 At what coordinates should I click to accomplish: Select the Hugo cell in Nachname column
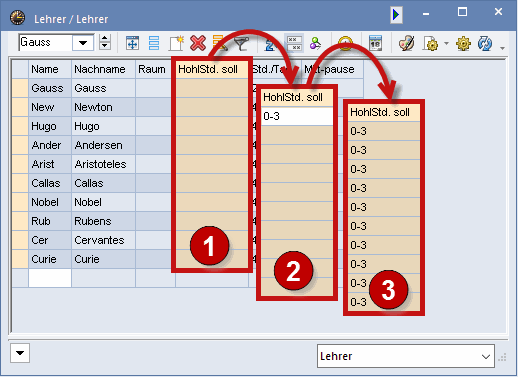(x=103, y=126)
